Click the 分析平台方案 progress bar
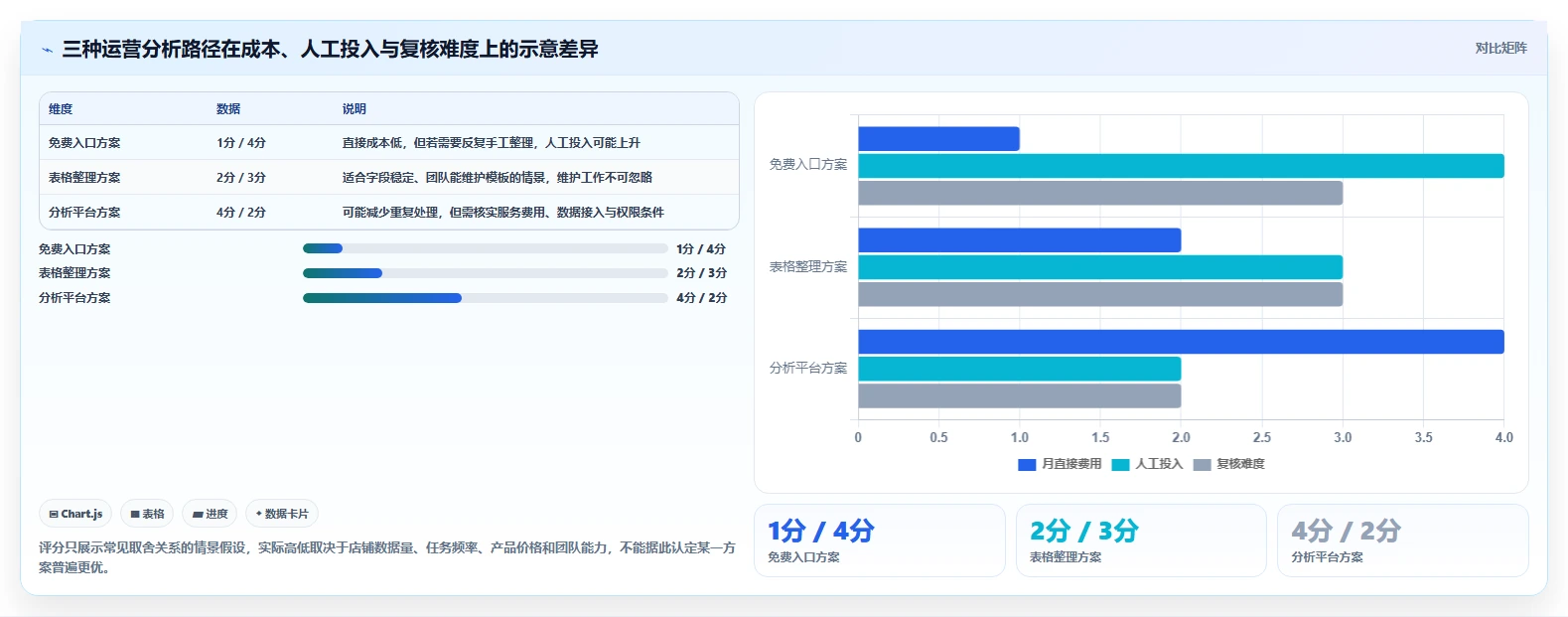Image resolution: width=1568 pixels, height=617 pixels. coord(485,298)
